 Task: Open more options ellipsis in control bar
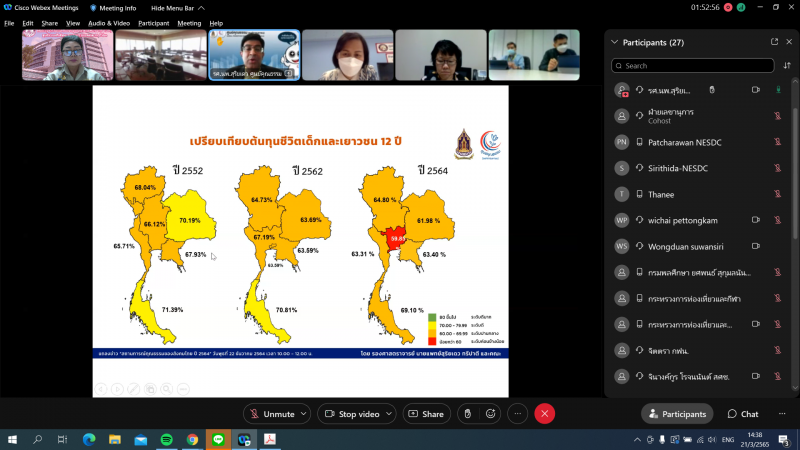[x=517, y=414]
